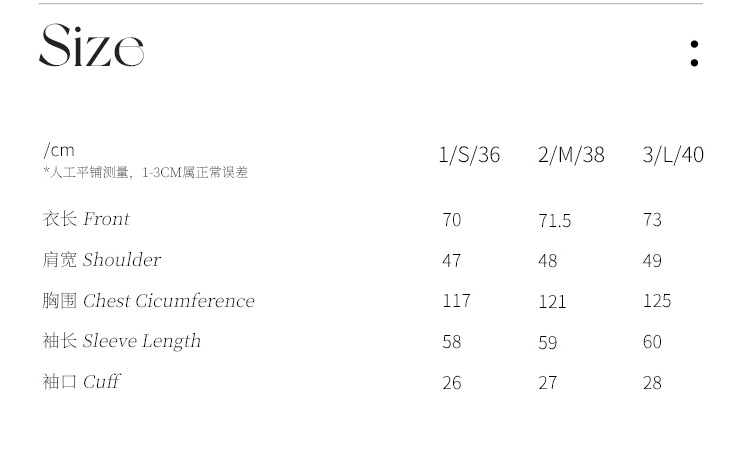Click the Front length row label
744x463 pixels.
click(x=86, y=219)
